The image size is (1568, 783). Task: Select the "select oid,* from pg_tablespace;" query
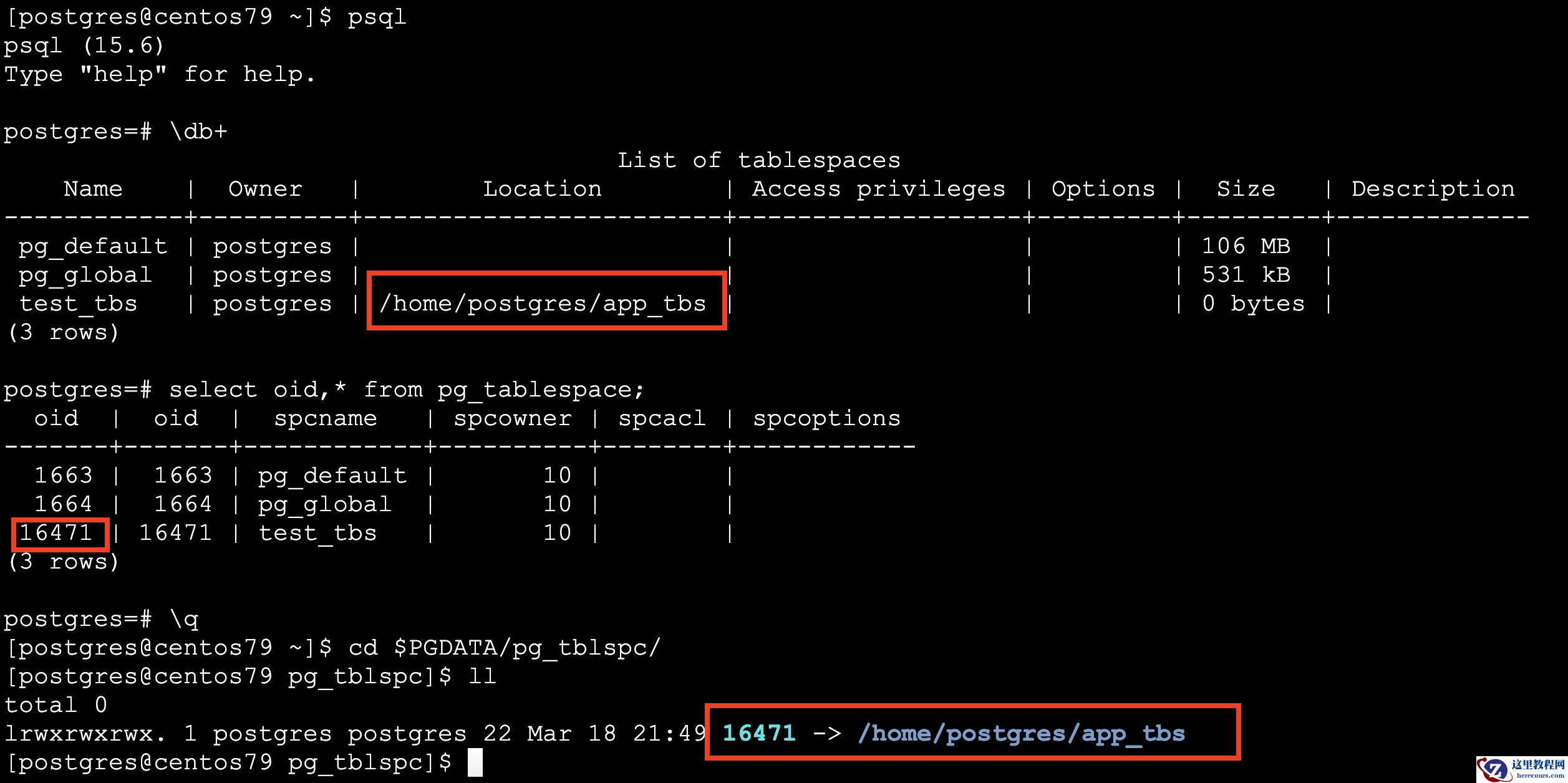click(x=406, y=390)
